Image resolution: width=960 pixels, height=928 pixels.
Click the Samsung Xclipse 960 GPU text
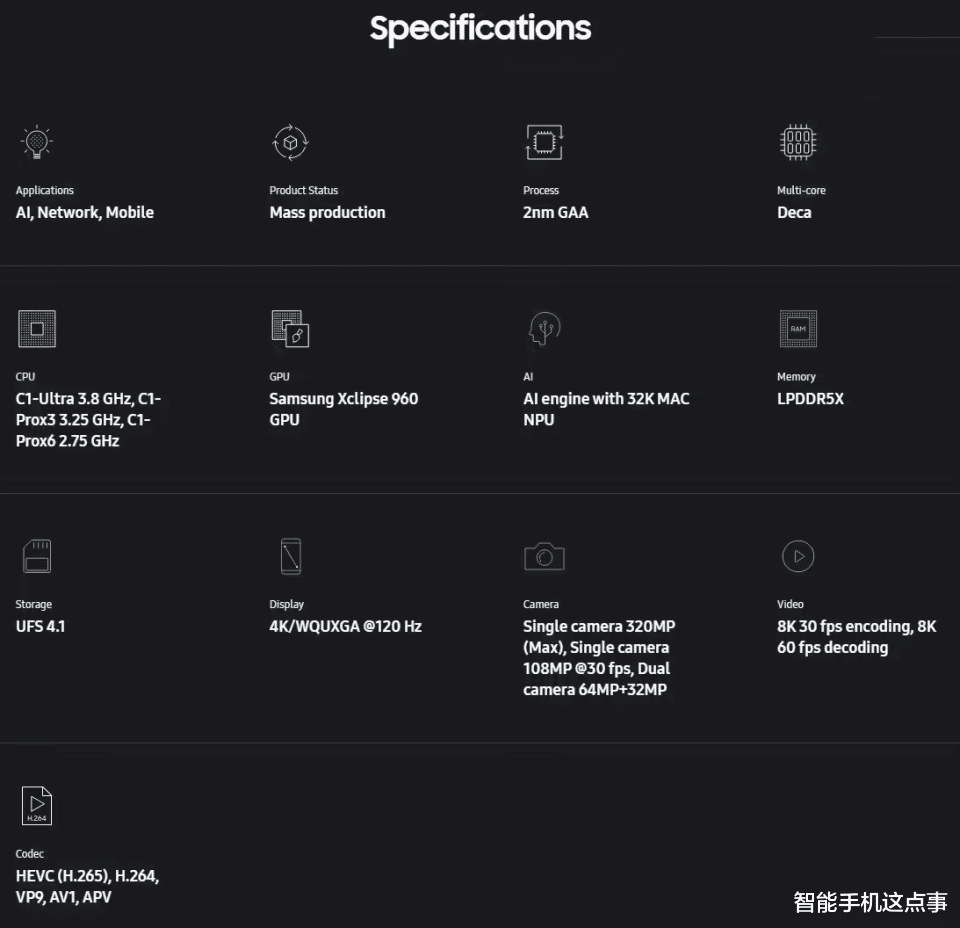tap(343, 409)
